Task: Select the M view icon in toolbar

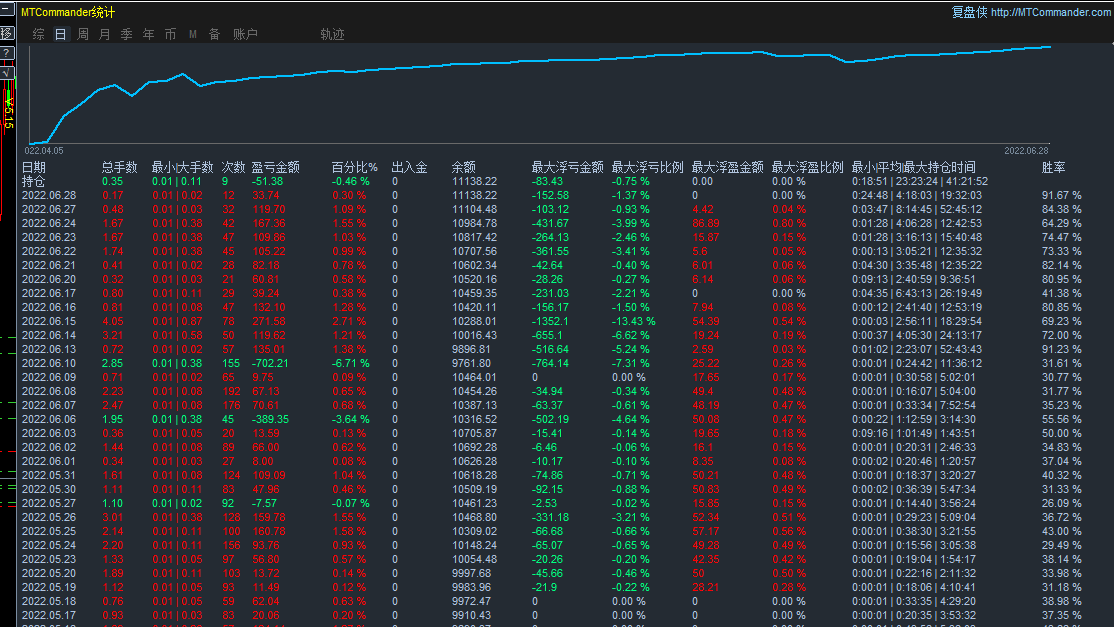Action: pos(192,33)
